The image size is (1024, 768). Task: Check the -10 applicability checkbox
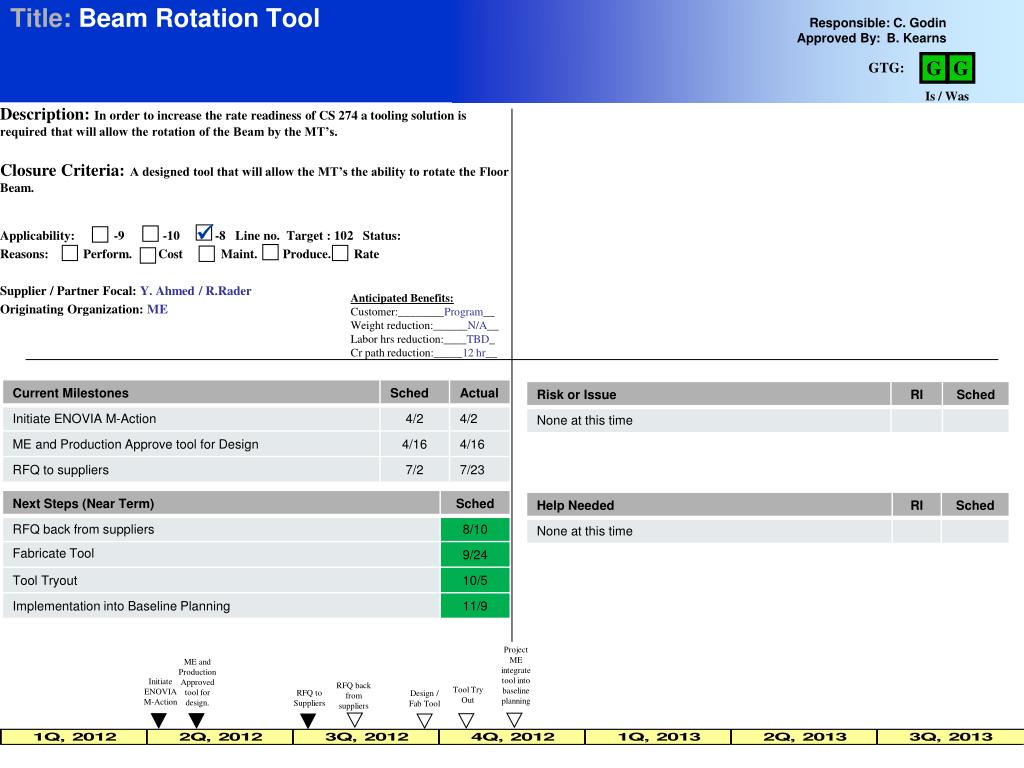150,234
